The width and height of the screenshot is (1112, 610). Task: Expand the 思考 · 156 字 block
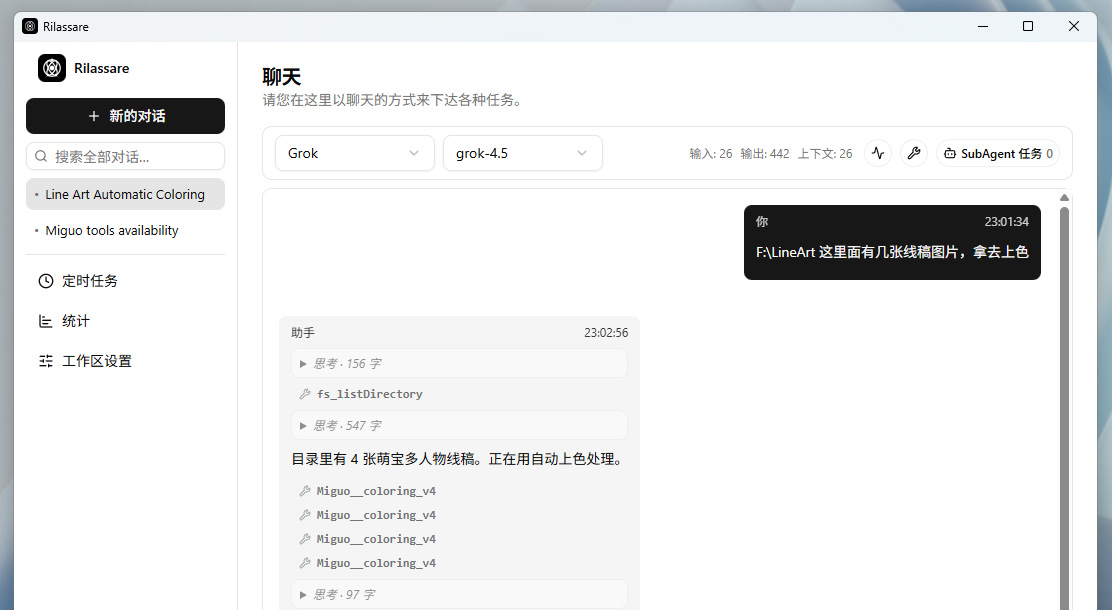[459, 363]
